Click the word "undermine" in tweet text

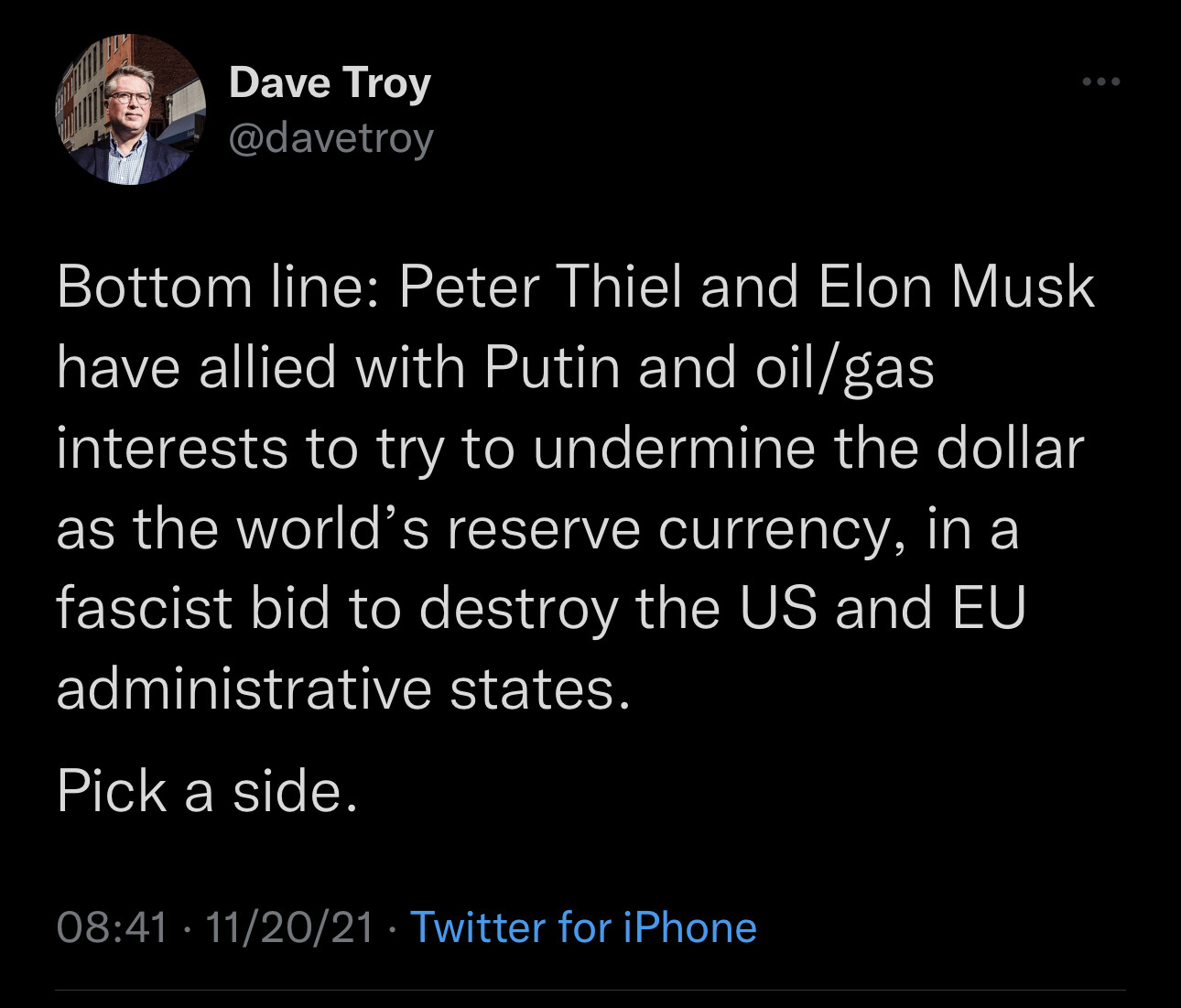(x=674, y=449)
